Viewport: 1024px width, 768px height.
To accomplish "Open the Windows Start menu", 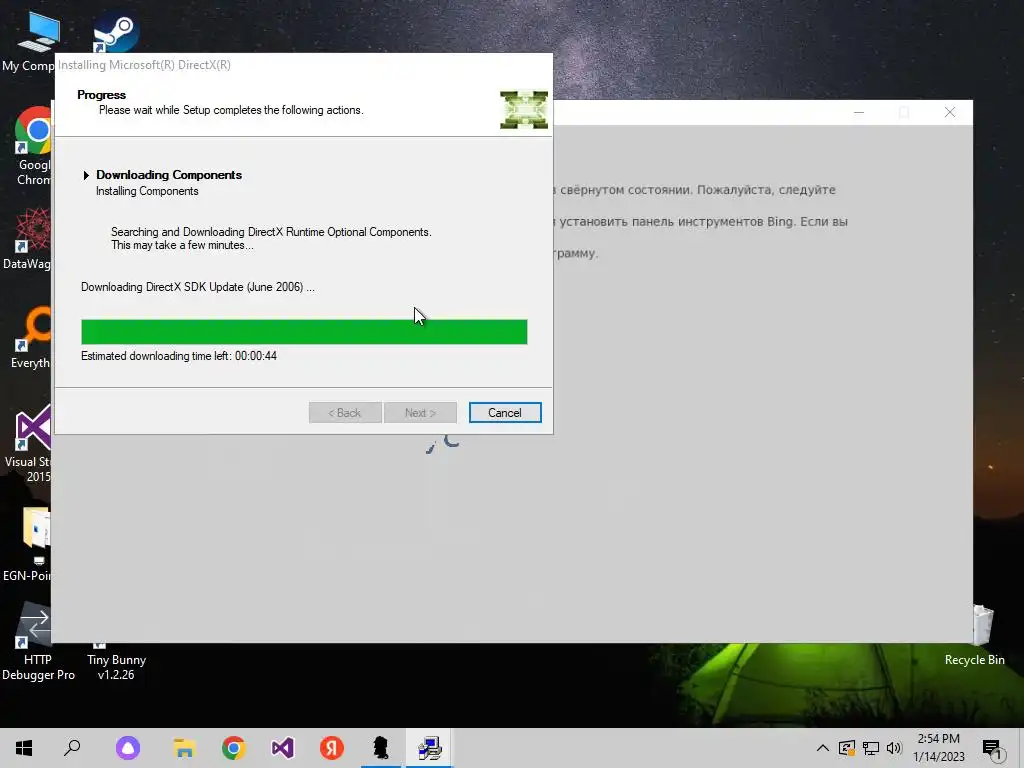I will [24, 748].
